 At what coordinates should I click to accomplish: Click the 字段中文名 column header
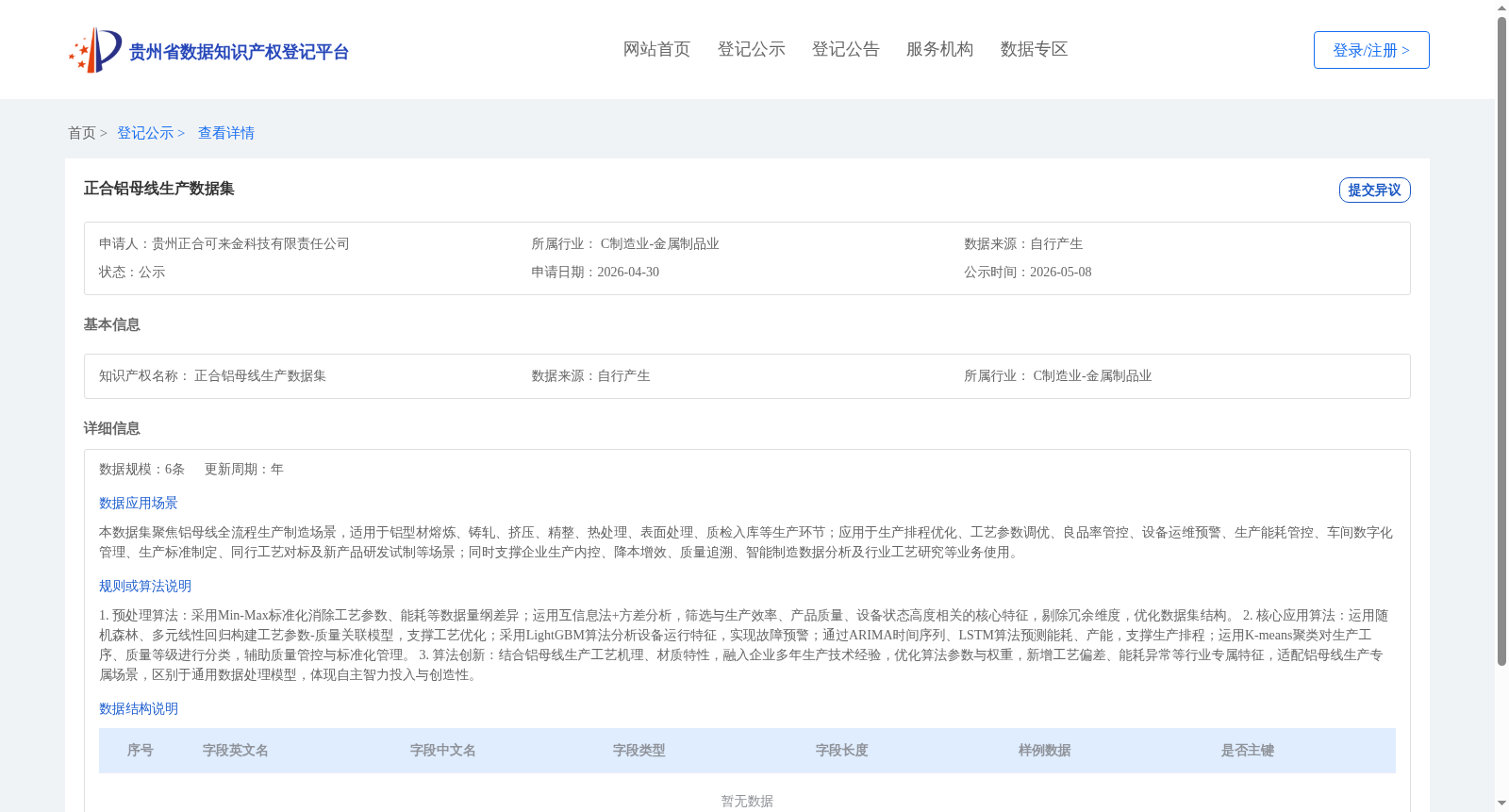[443, 751]
